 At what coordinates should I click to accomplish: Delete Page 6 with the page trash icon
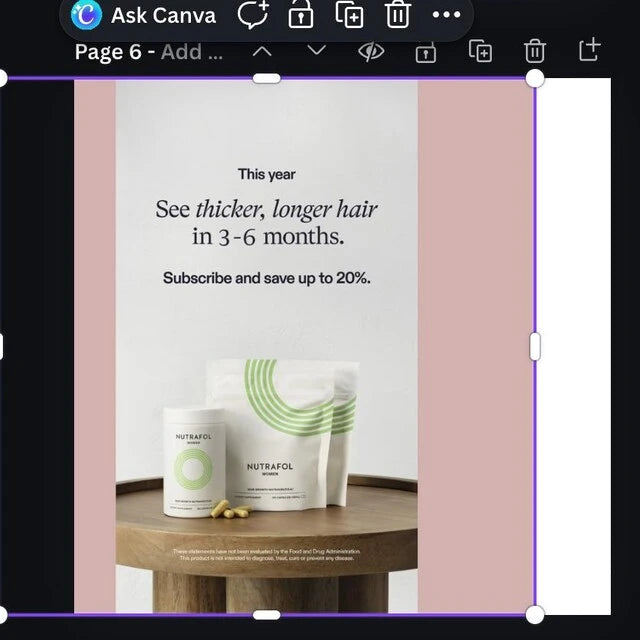click(x=535, y=51)
